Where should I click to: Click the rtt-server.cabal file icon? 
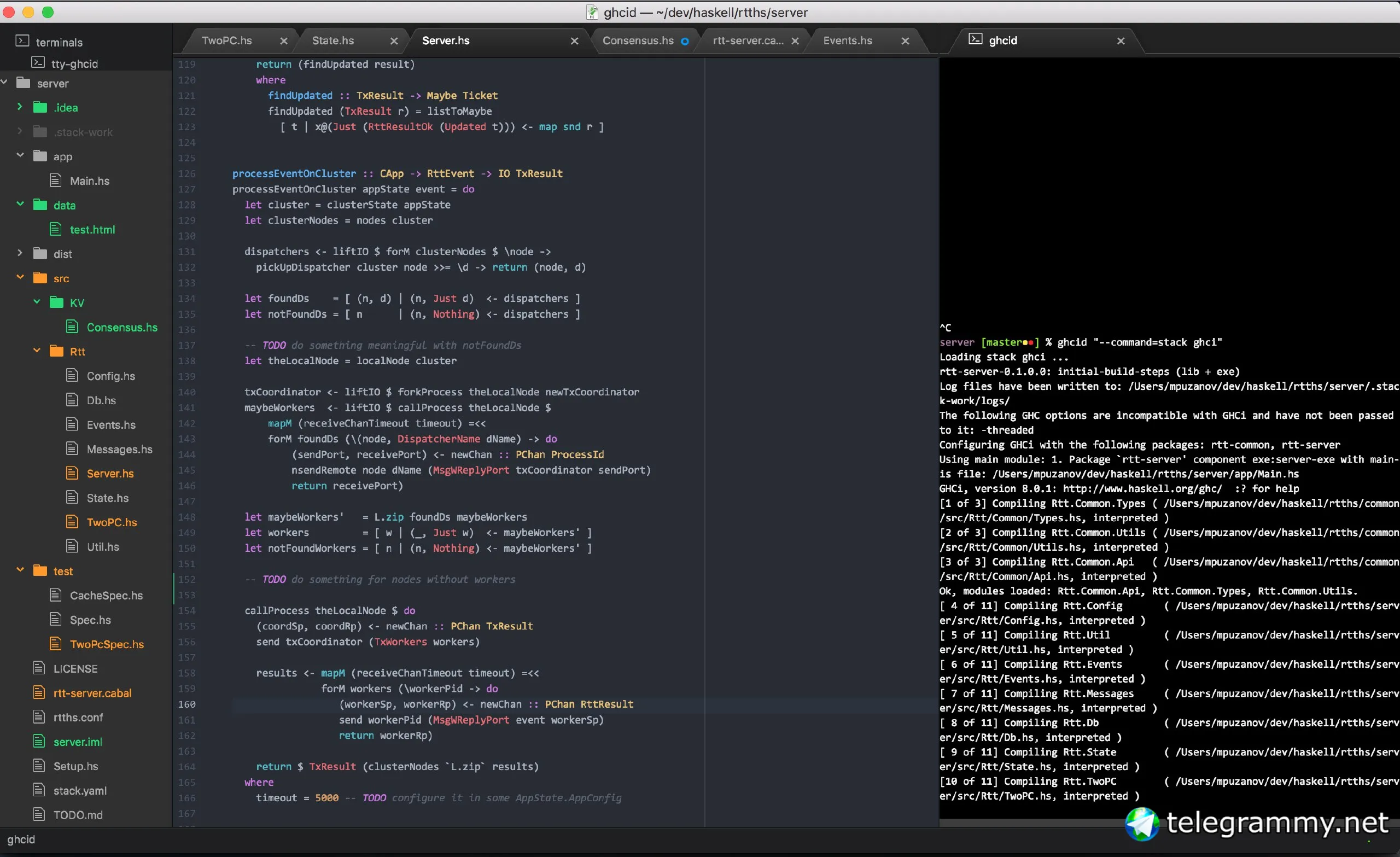point(39,692)
